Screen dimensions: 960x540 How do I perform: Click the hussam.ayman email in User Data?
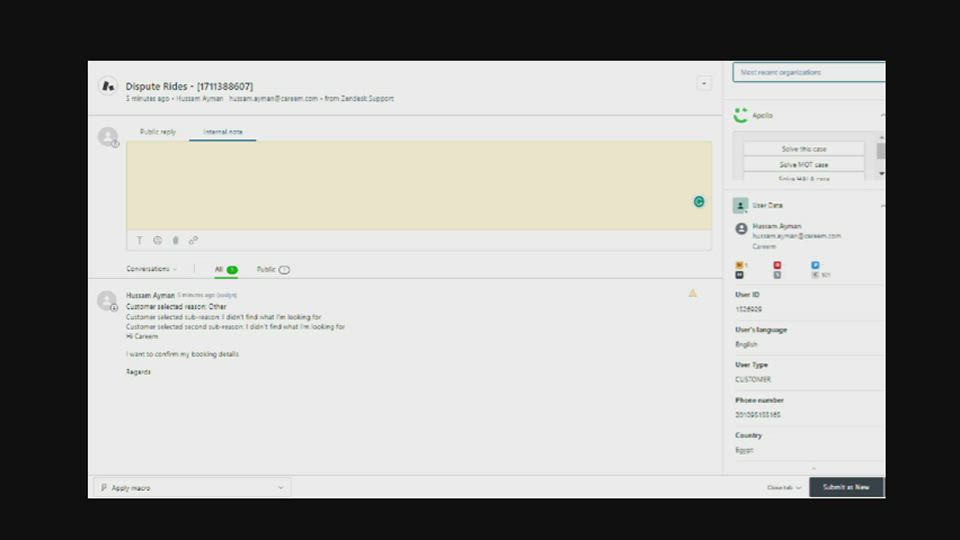[797, 236]
